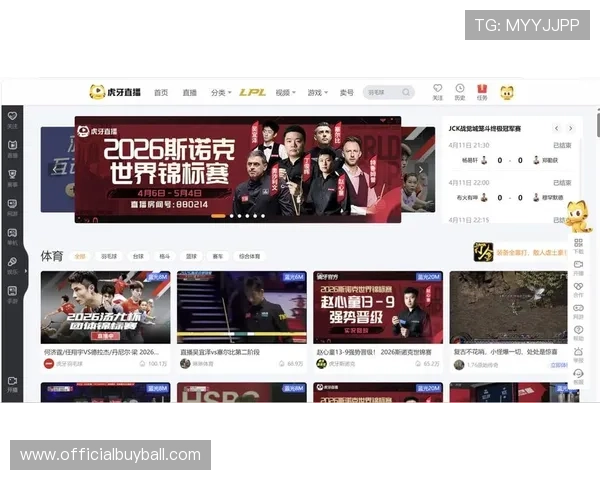Open the 下载 QR icon on right toolbar

coord(578,243)
